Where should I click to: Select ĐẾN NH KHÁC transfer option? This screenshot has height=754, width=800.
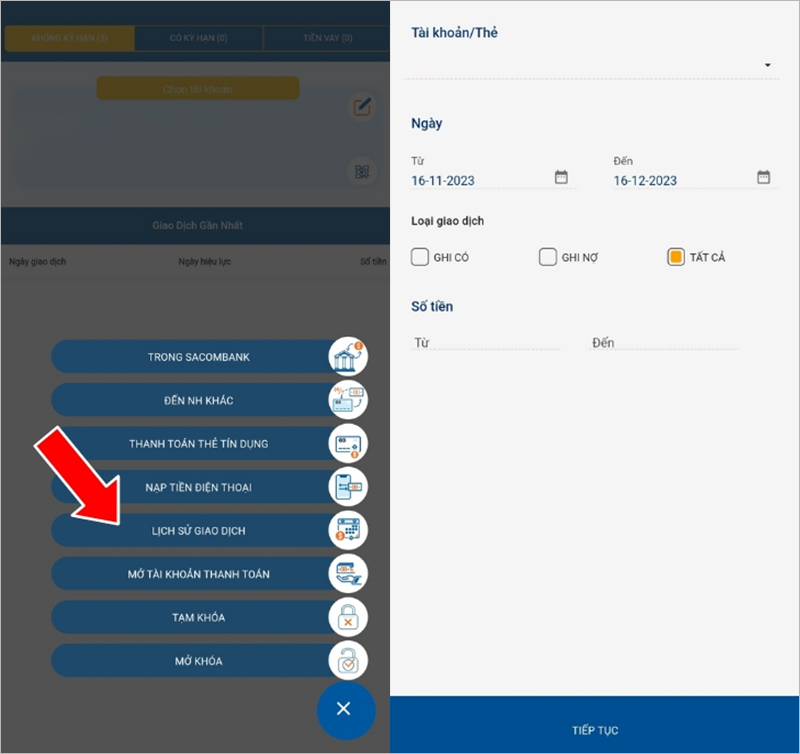(198, 400)
